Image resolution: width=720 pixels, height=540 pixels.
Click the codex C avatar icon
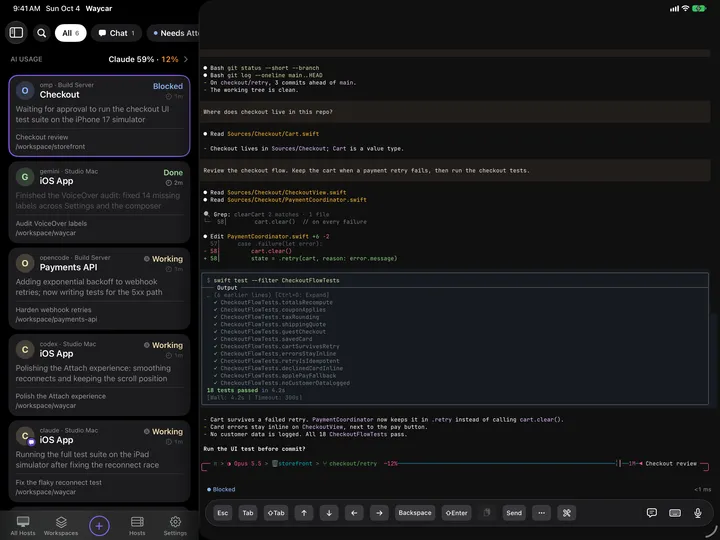click(25, 349)
